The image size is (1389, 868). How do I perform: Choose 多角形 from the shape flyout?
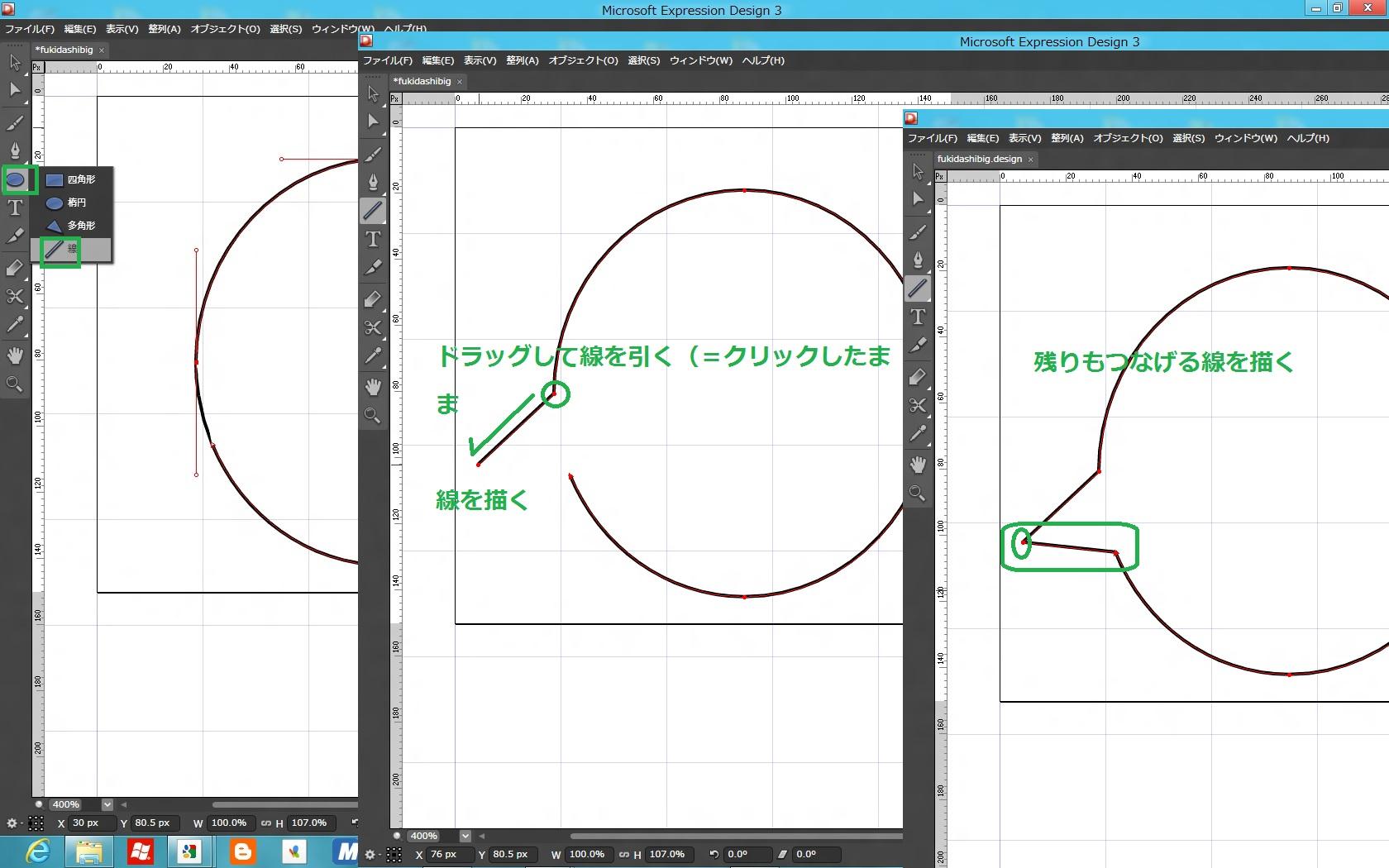pyautogui.click(x=72, y=226)
